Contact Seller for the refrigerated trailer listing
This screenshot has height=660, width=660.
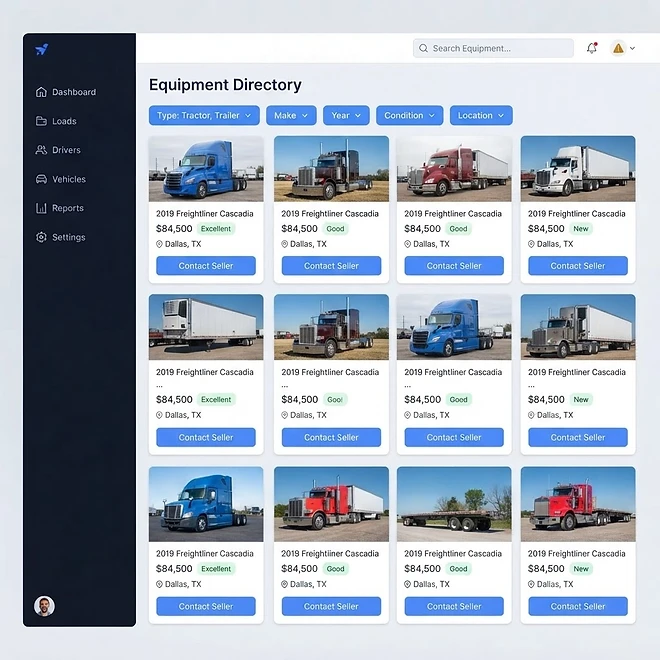pos(206,437)
